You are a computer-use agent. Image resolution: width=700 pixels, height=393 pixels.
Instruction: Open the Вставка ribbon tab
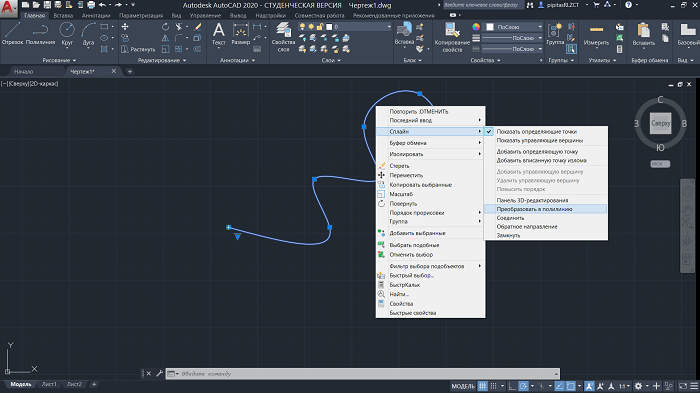tap(63, 15)
